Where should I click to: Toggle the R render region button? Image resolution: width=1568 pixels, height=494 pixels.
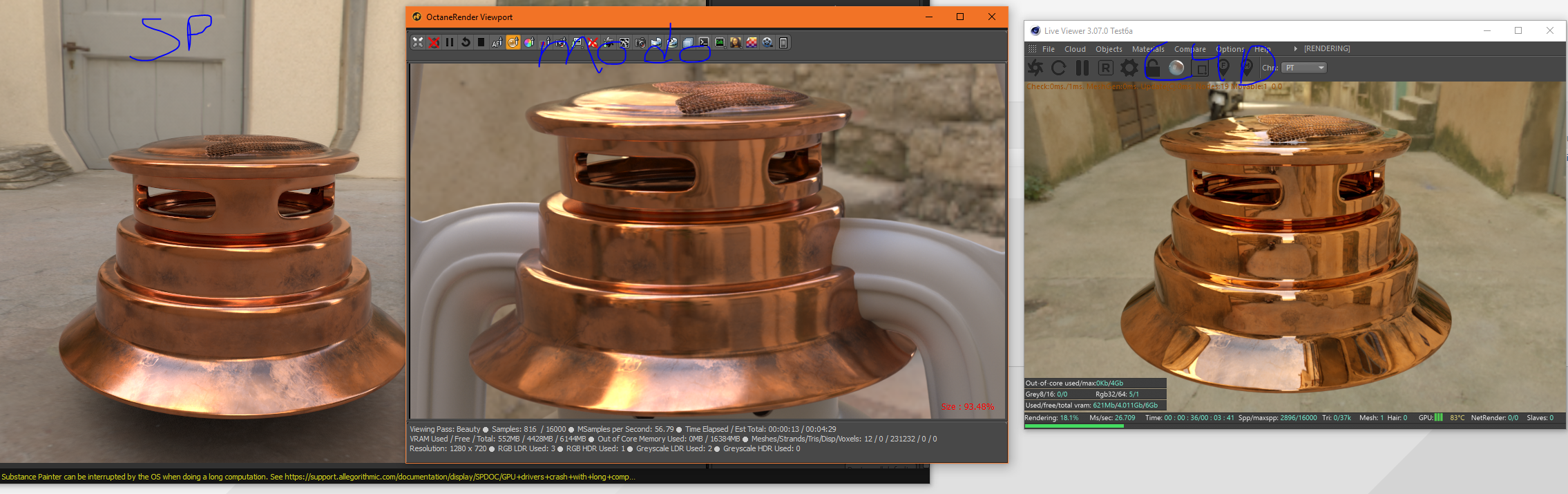1106,68
